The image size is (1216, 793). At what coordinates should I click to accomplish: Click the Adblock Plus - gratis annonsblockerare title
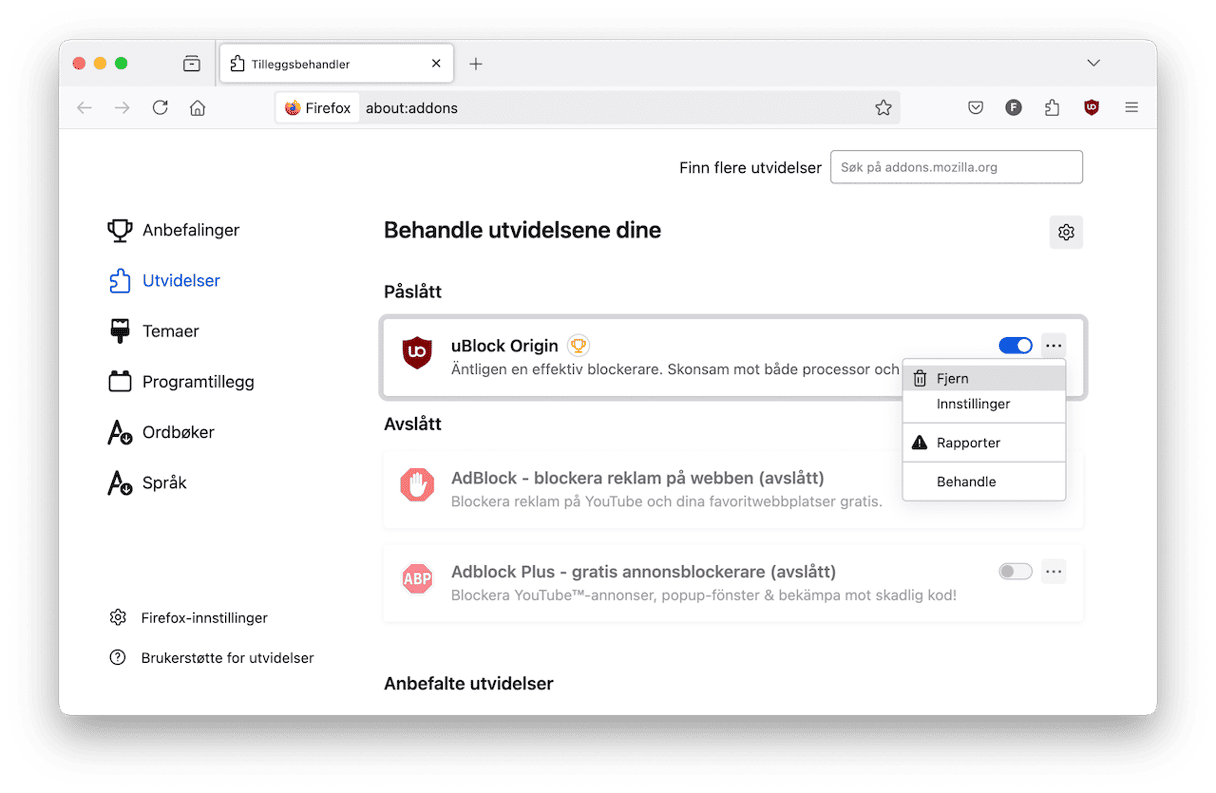pyautogui.click(x=644, y=572)
